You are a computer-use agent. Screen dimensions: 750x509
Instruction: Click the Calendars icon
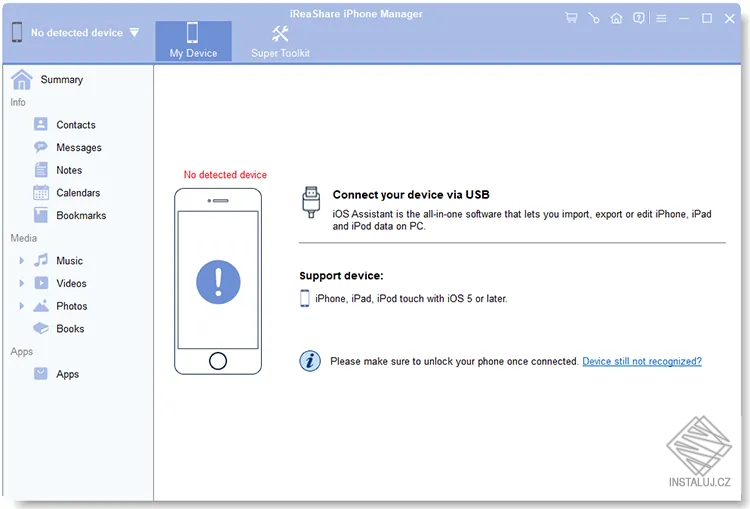pos(41,192)
